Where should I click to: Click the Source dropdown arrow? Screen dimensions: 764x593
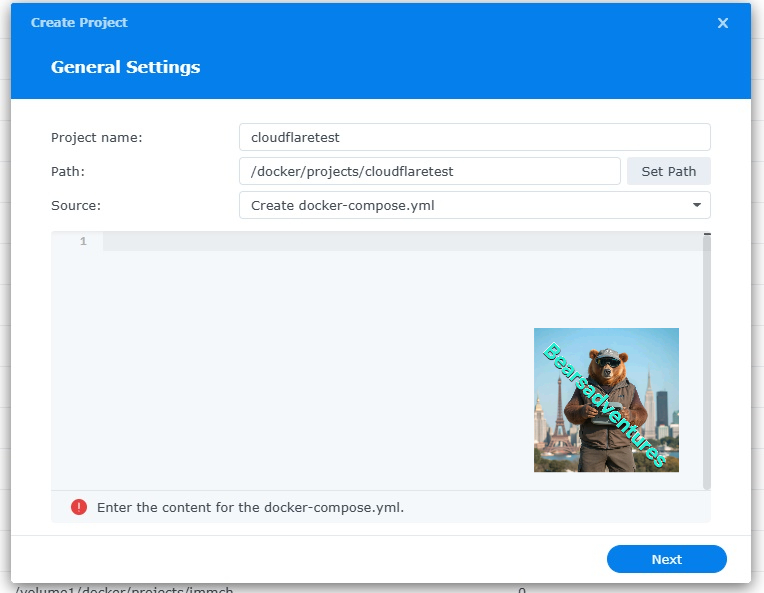point(696,206)
